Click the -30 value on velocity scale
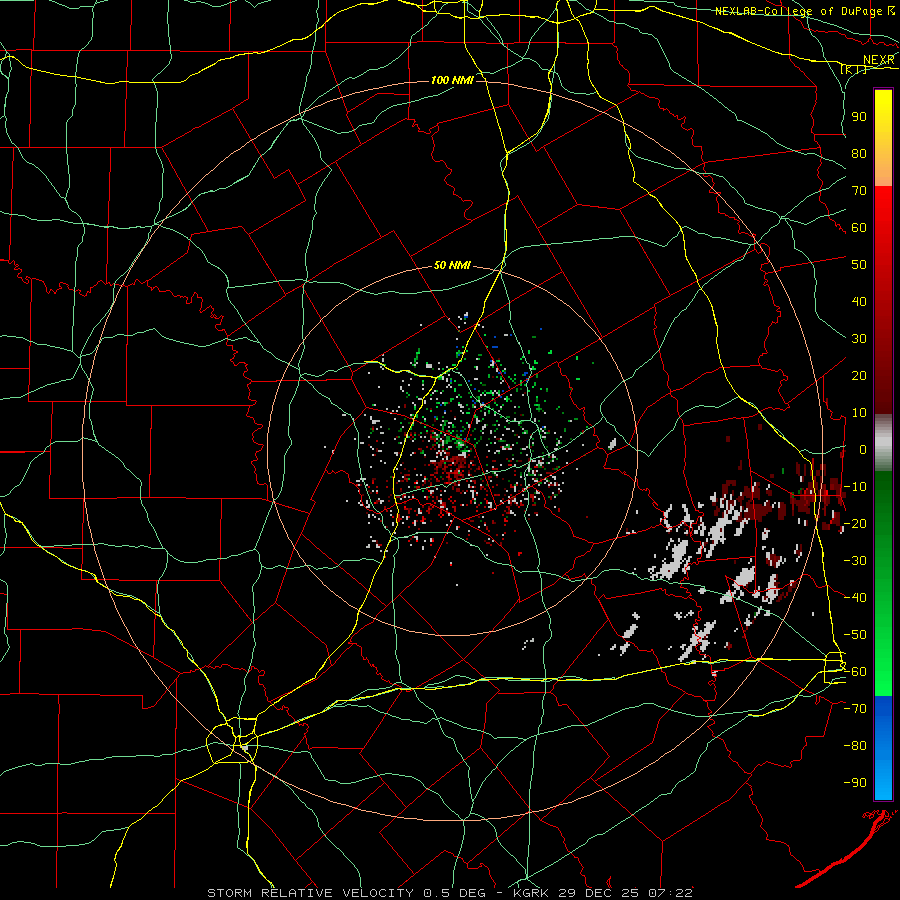The height and width of the screenshot is (900, 900). coord(856,561)
